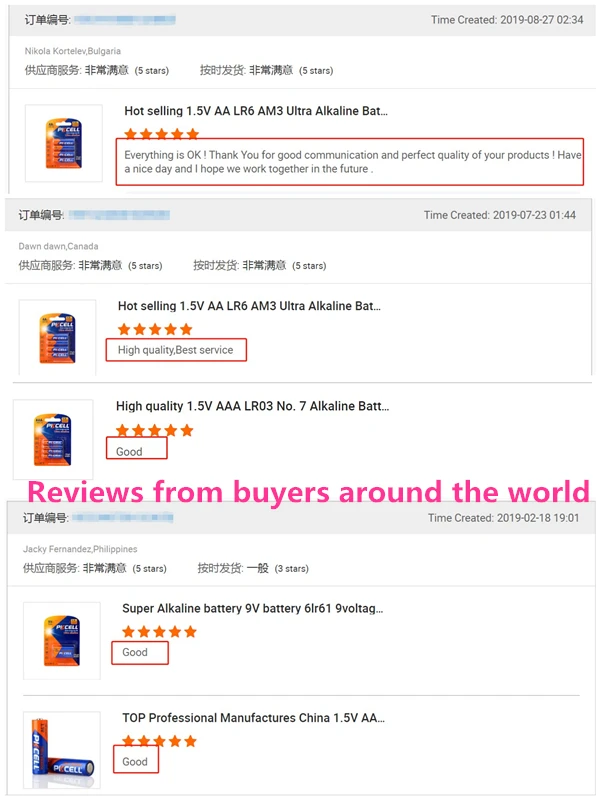Click reviewer name Nikola Kortelev, Bulgaria
The image size is (600, 800).
coord(73,51)
